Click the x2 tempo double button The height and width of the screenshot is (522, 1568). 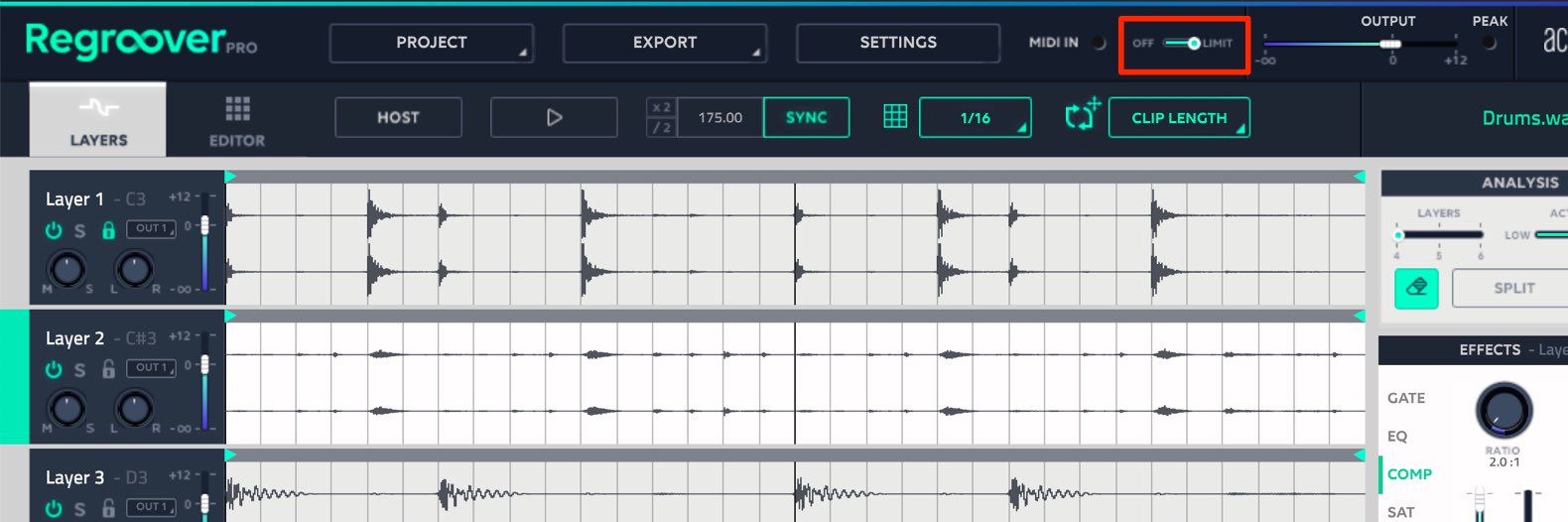tap(662, 107)
